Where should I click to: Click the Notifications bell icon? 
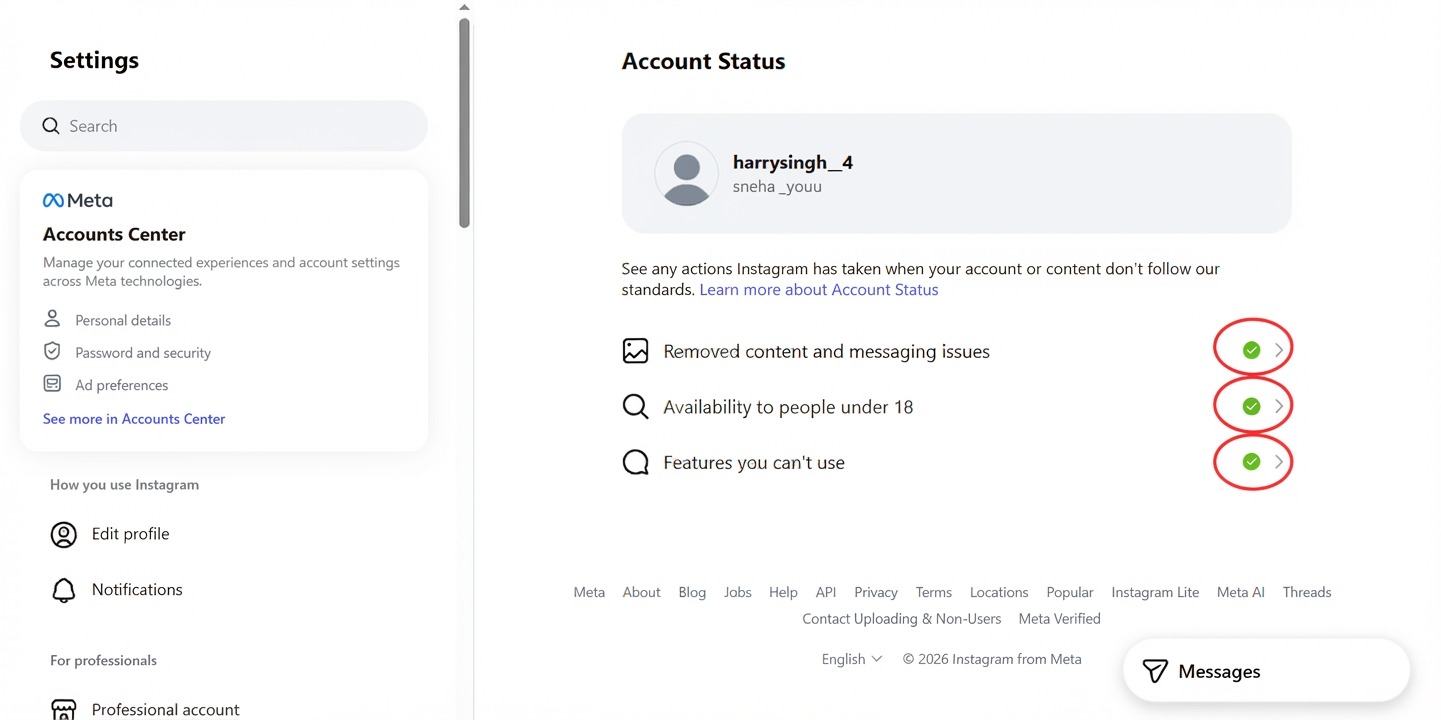[x=63, y=590]
